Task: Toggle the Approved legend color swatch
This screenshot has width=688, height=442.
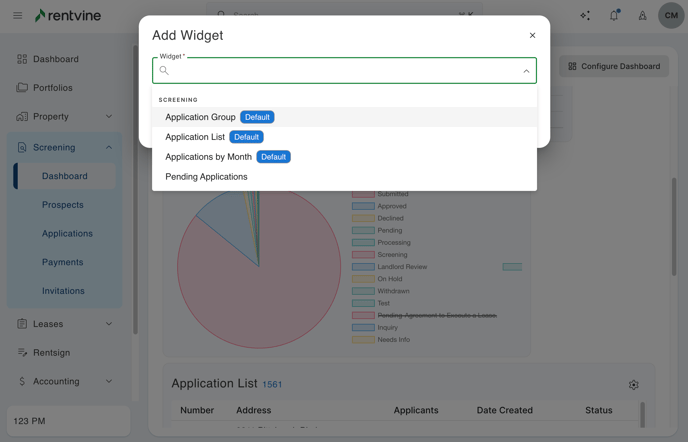Action: pos(362,206)
